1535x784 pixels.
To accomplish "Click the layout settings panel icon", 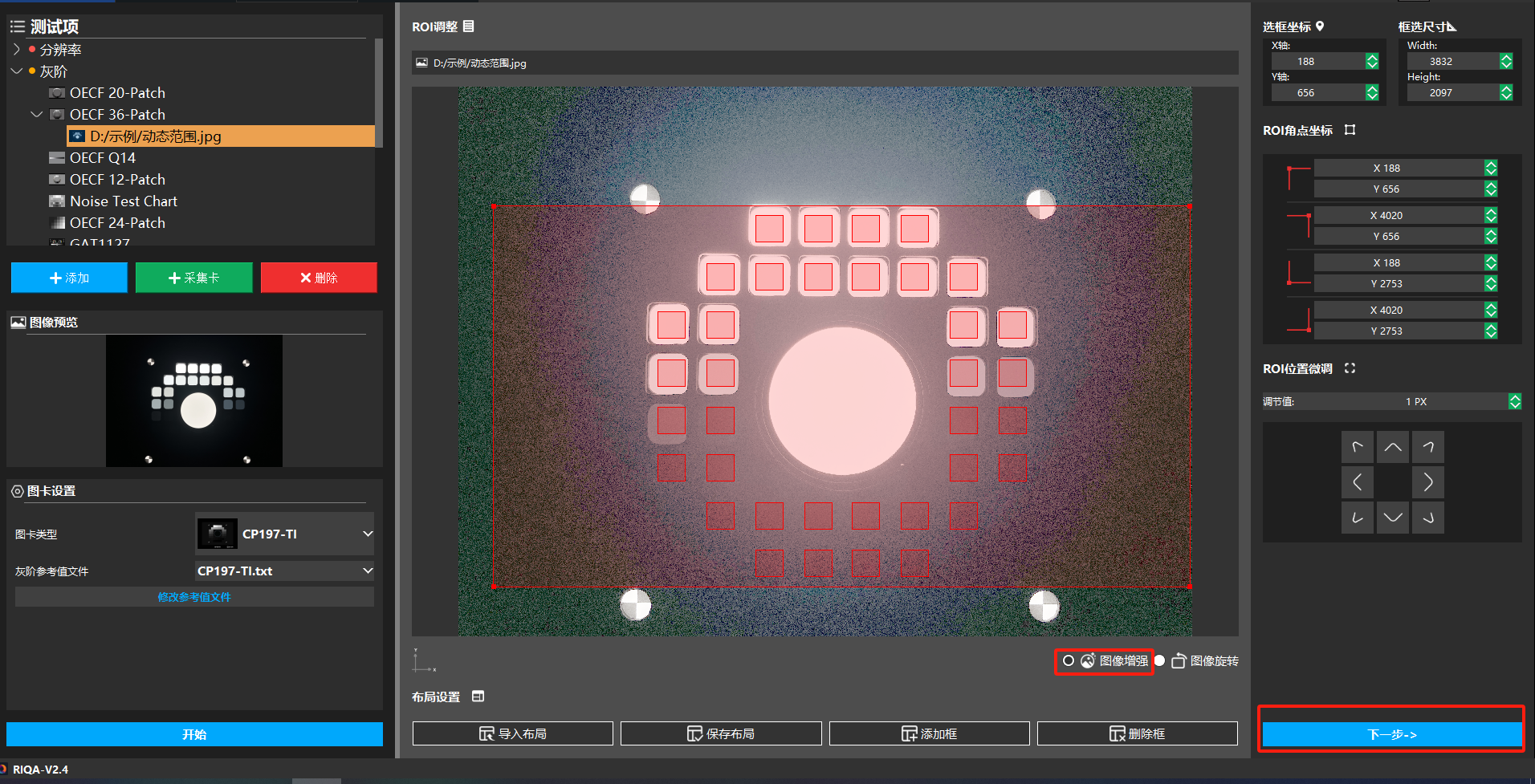I will [x=478, y=697].
